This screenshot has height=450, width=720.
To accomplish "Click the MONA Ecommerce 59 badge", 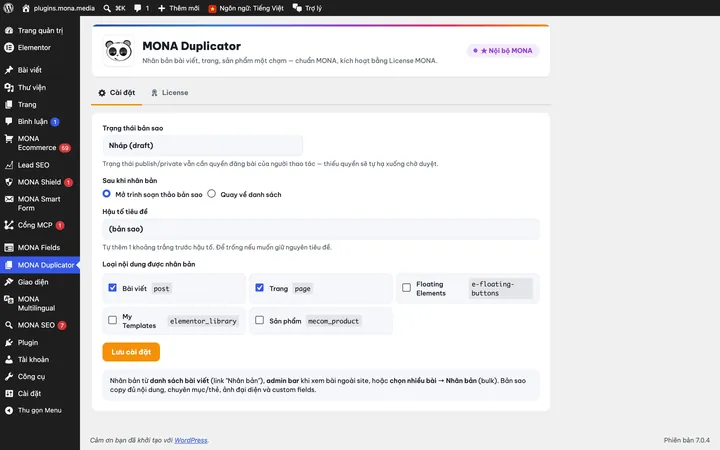I will point(65,148).
